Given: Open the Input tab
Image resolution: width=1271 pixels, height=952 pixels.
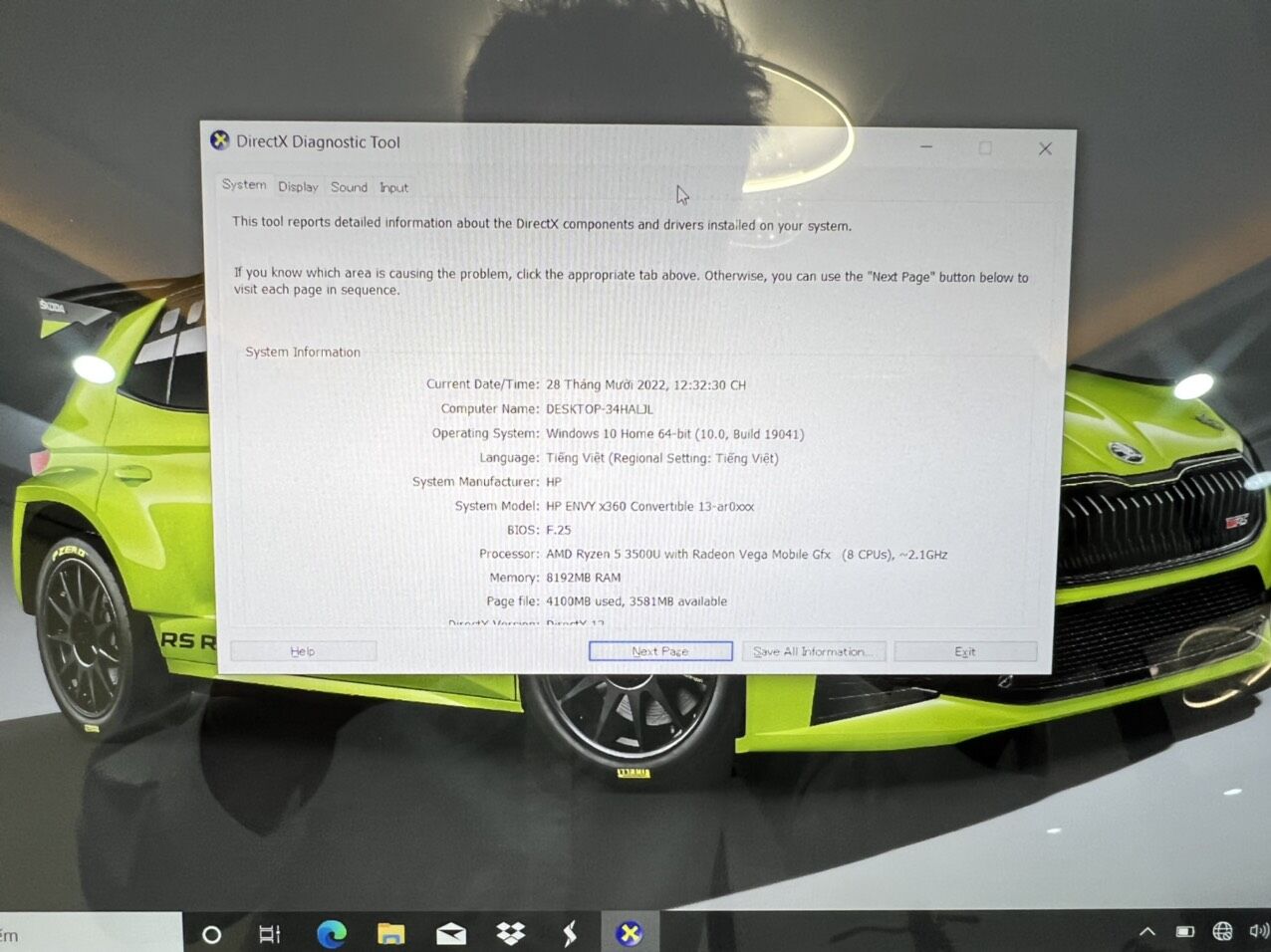Looking at the screenshot, I should coord(393,187).
